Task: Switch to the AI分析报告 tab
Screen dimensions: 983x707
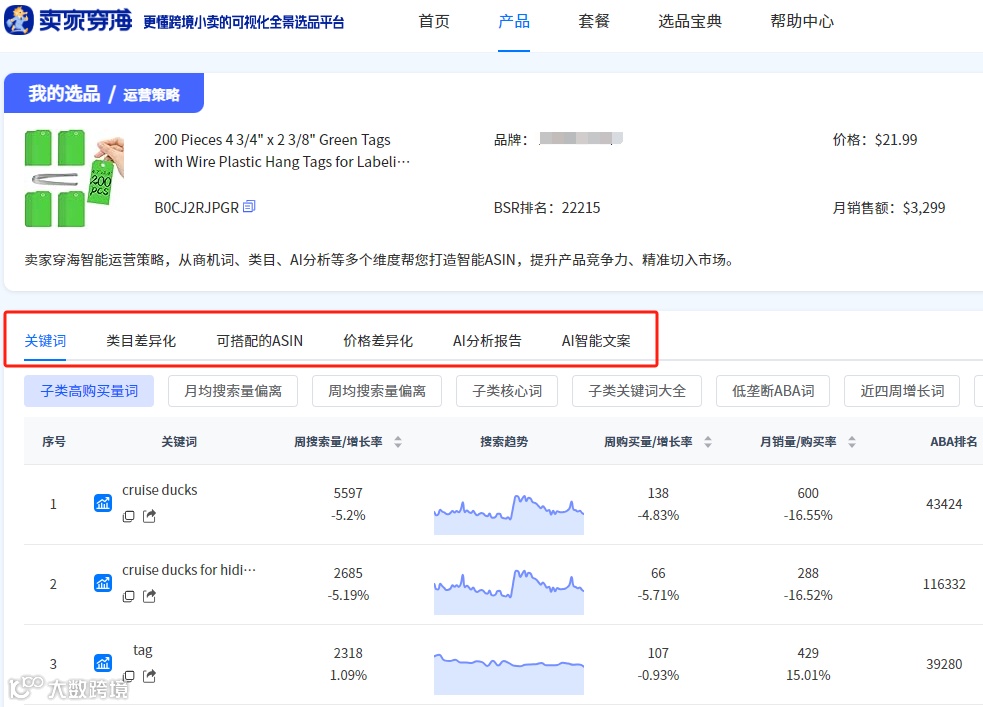Action: (487, 340)
